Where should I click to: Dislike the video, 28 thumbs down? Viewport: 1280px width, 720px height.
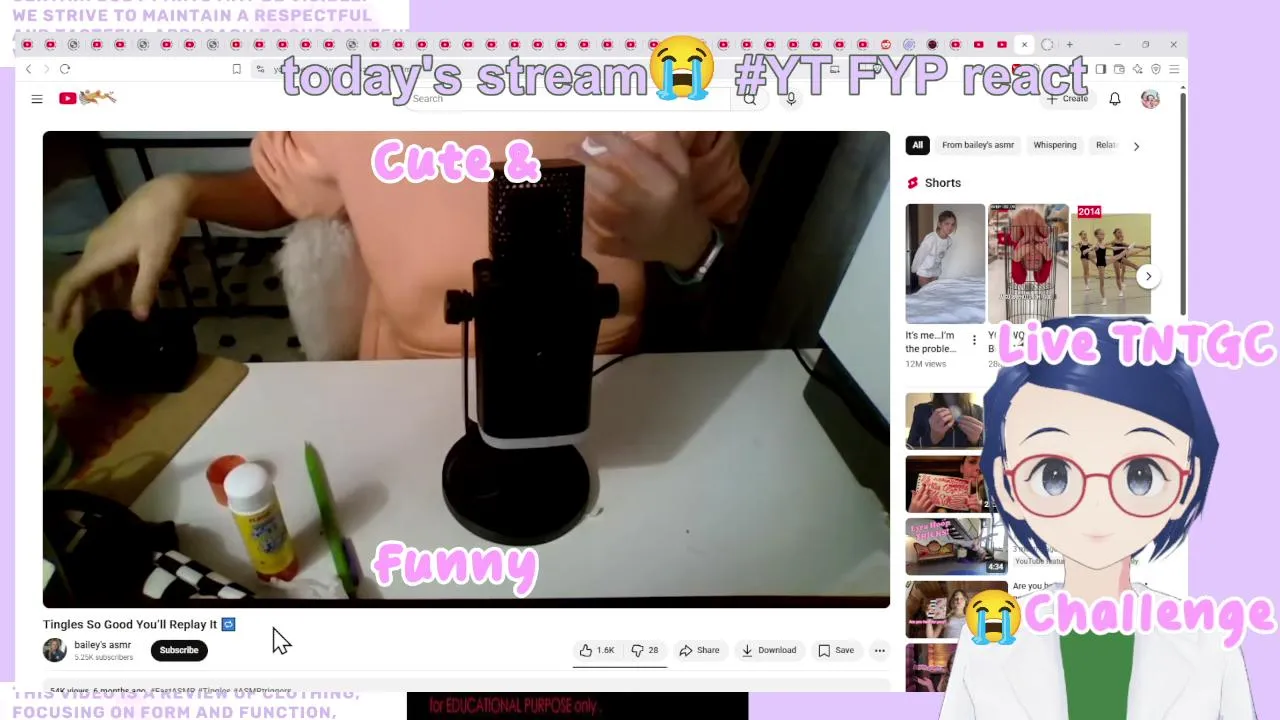point(645,650)
